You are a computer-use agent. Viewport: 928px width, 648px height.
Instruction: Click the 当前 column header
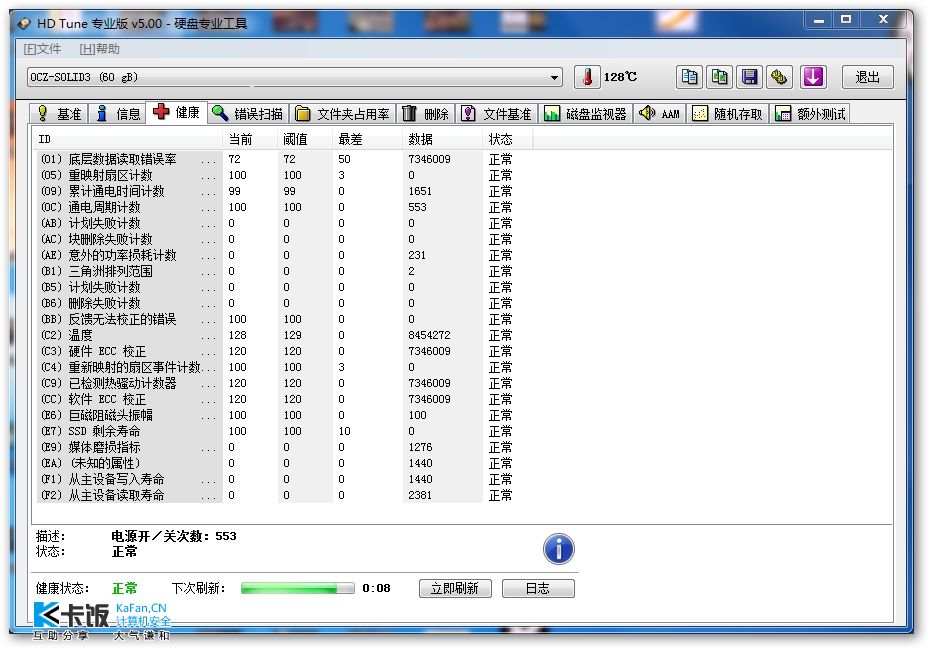[251, 140]
